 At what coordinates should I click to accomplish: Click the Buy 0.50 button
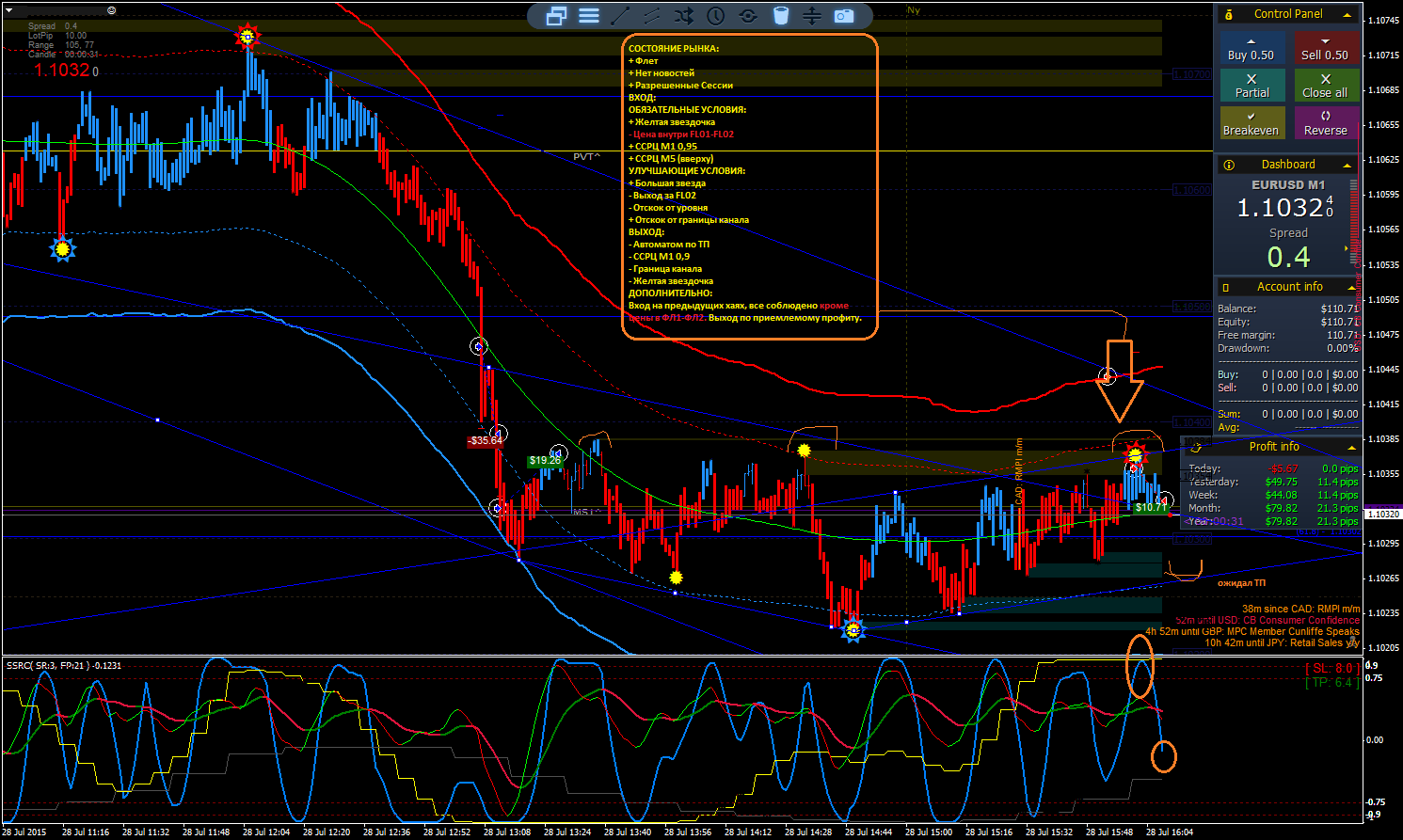tap(1252, 49)
